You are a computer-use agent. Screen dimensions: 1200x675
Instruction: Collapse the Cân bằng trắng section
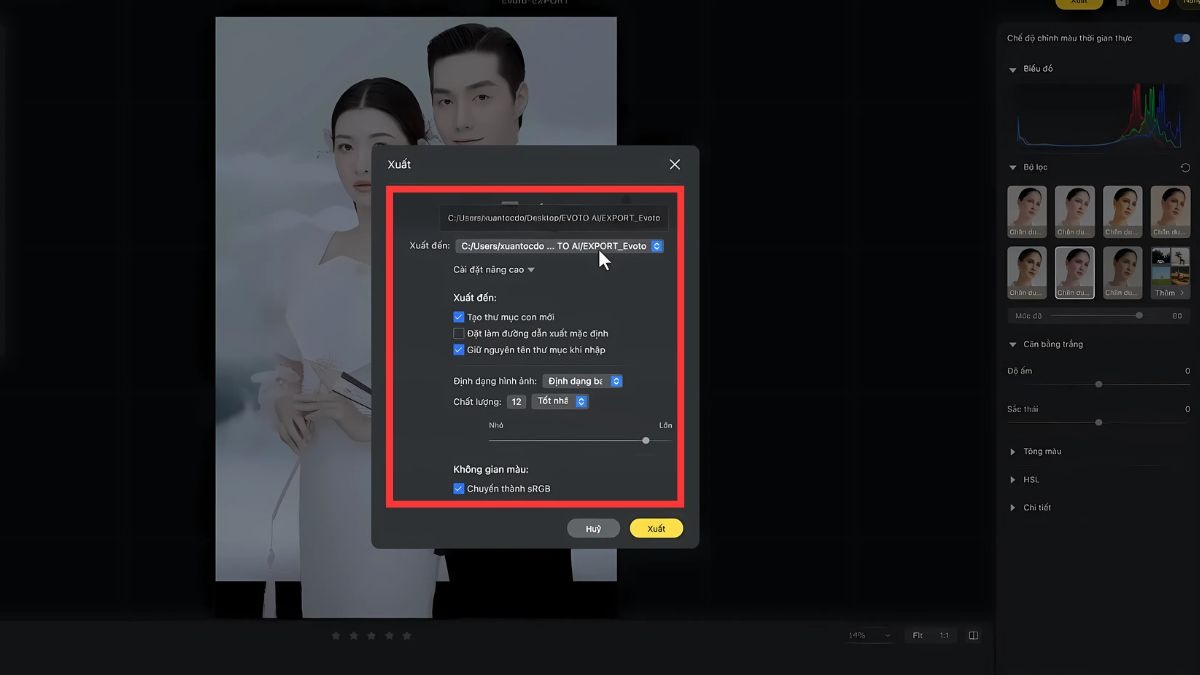(1013, 344)
